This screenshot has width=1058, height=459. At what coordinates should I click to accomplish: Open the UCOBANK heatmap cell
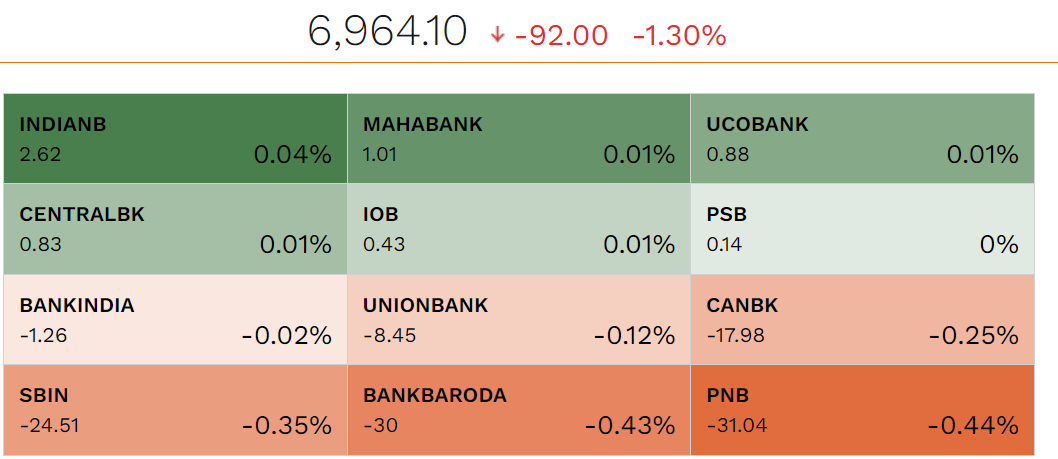861,139
